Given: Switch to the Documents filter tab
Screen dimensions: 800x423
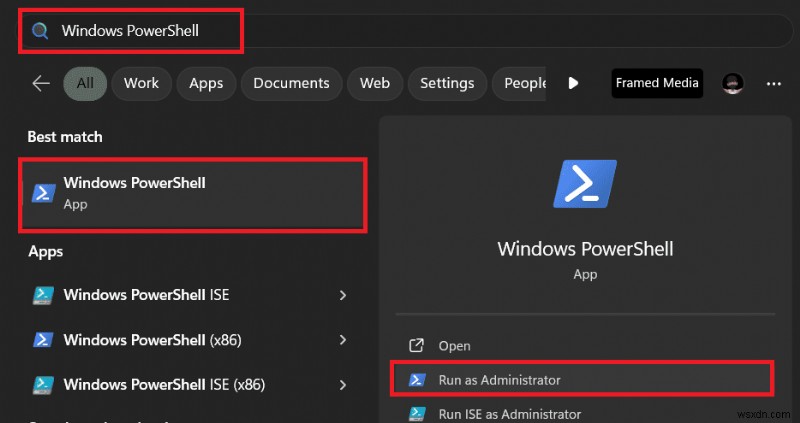Looking at the screenshot, I should pos(291,83).
